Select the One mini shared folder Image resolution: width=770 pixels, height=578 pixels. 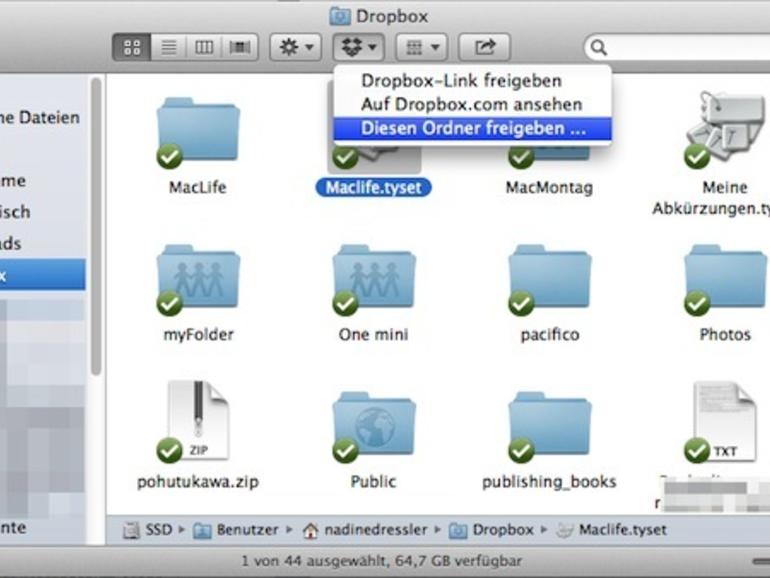point(374,280)
